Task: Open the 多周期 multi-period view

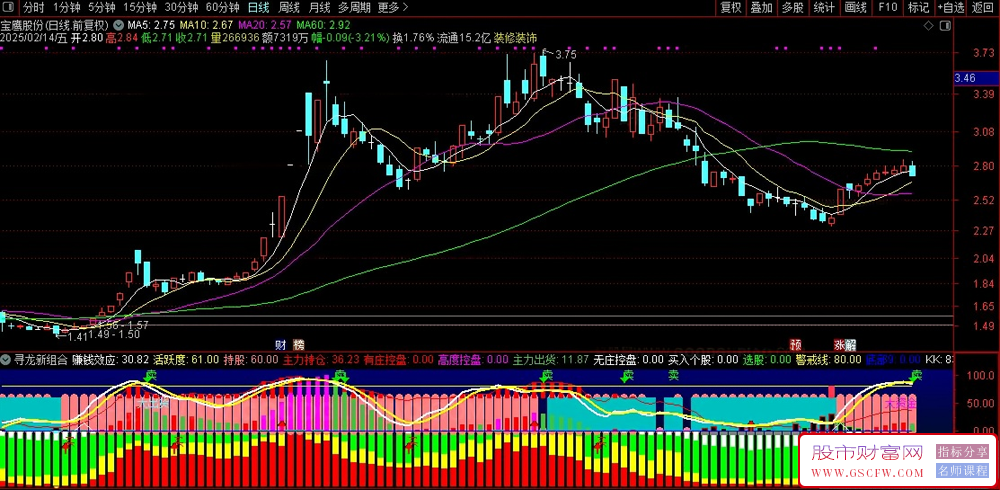Action: coord(354,7)
